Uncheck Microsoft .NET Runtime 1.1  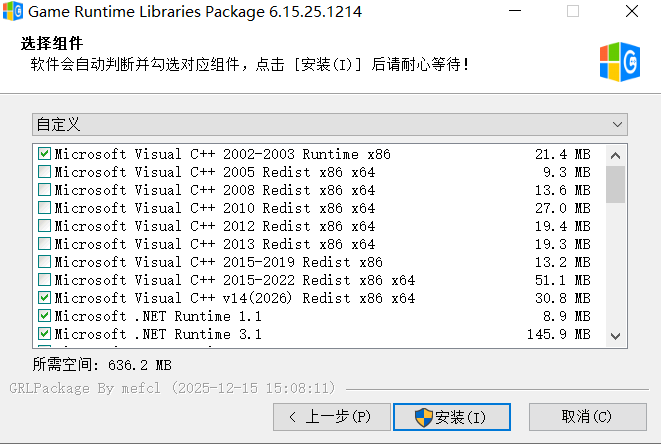[x=44, y=315]
